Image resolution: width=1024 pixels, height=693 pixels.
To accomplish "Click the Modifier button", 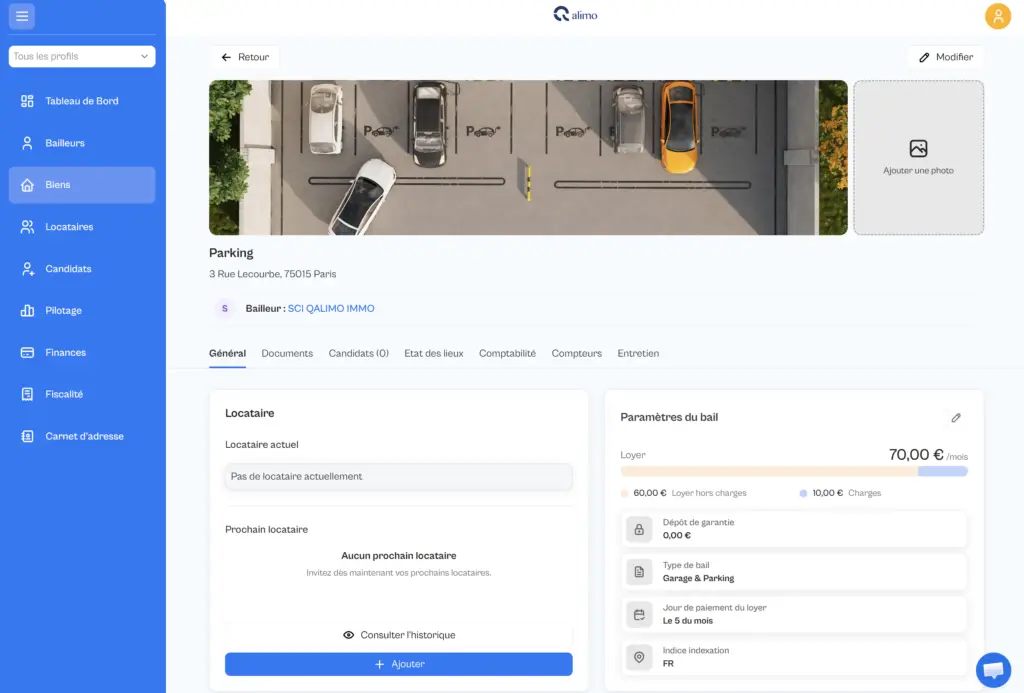I will pyautogui.click(x=946, y=57).
